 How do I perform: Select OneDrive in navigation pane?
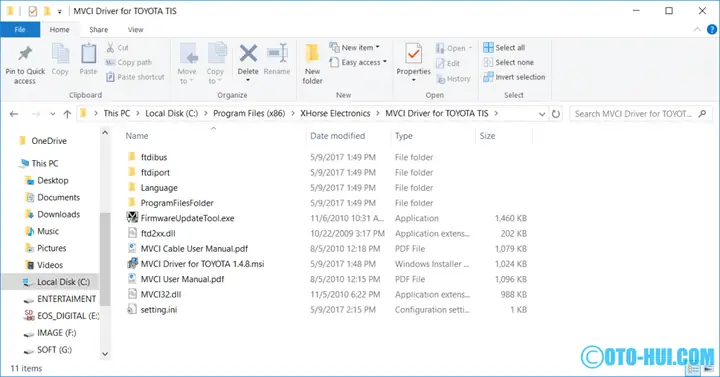(x=49, y=141)
